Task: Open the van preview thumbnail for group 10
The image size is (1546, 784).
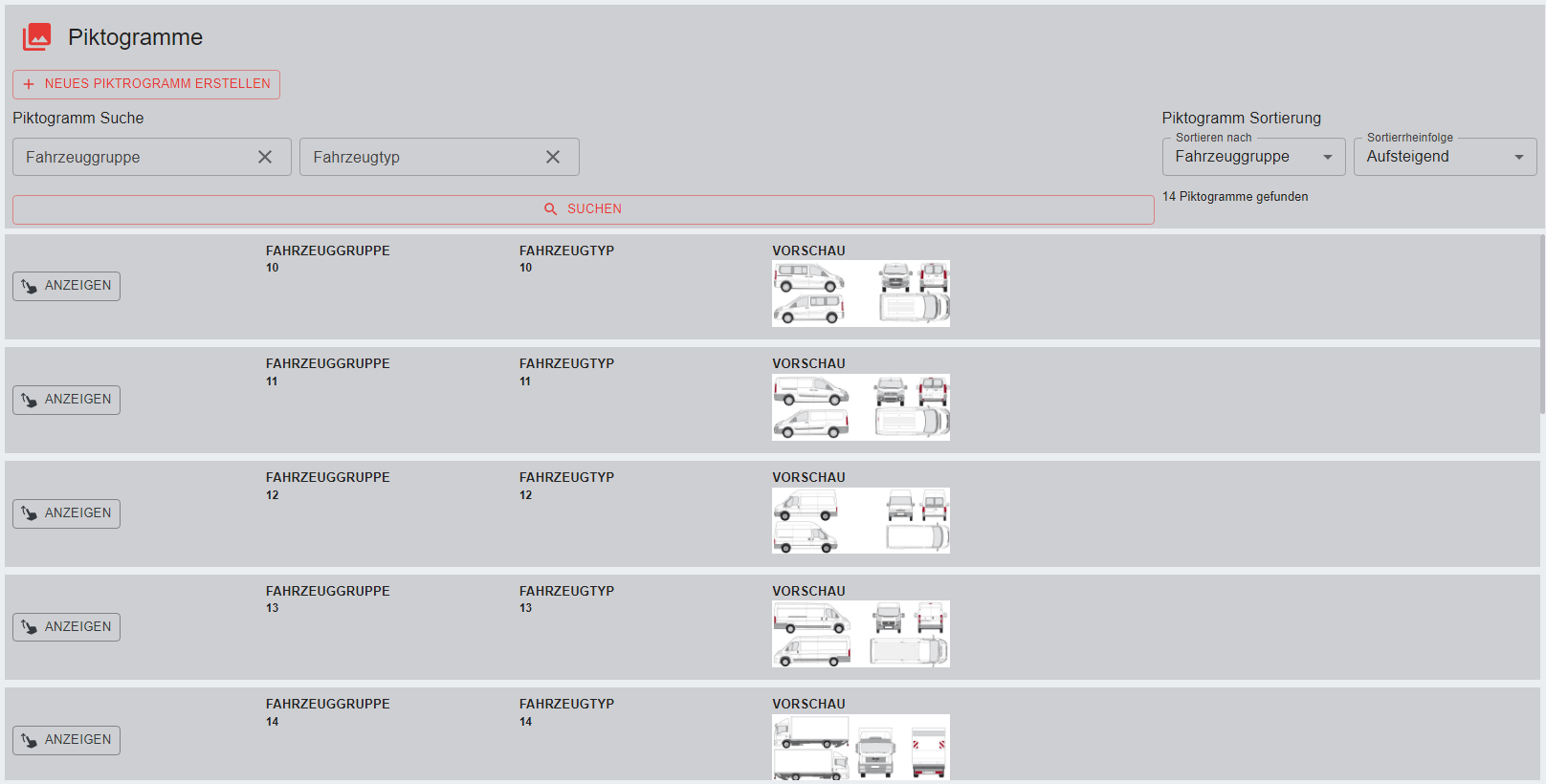Action: pyautogui.click(x=860, y=294)
